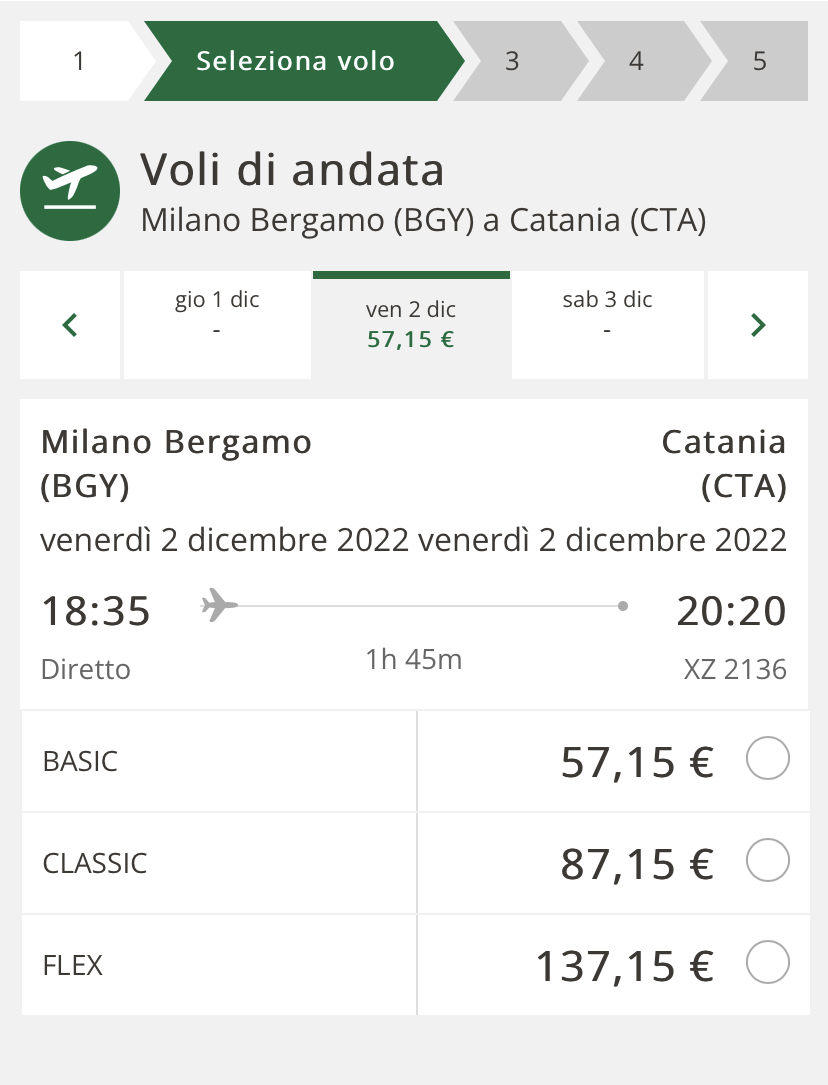Image resolution: width=828 pixels, height=1085 pixels.
Task: Jump to booking step 3
Action: [512, 61]
